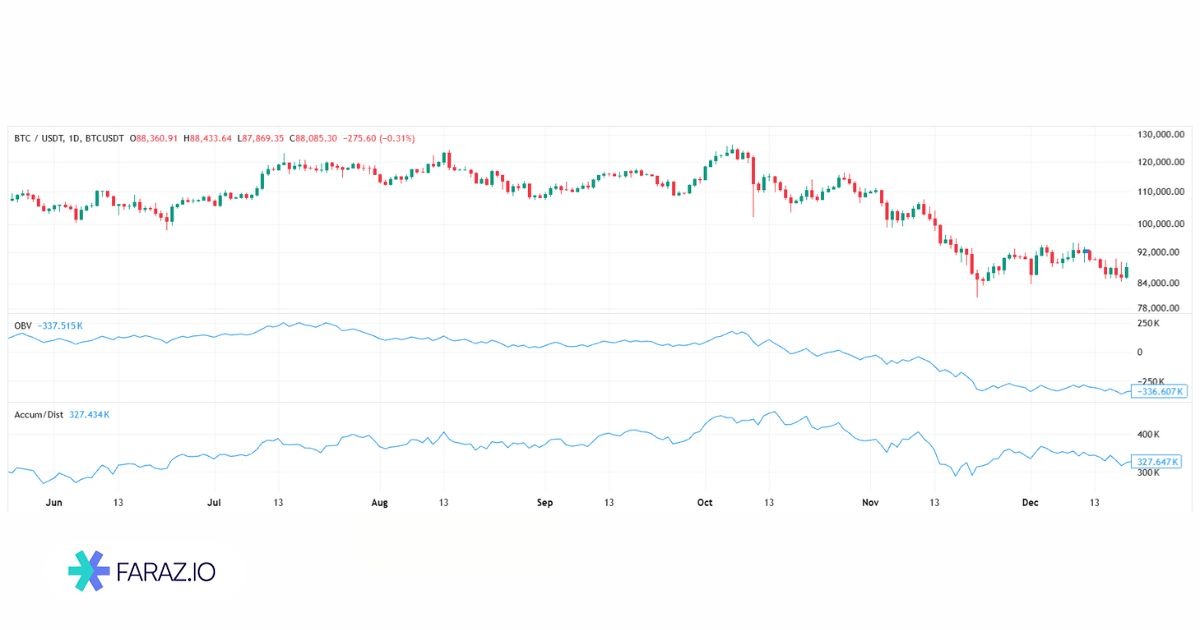Viewport: 1200px width, 630px height.
Task: Select the Nov time axis label
Action: [x=870, y=502]
